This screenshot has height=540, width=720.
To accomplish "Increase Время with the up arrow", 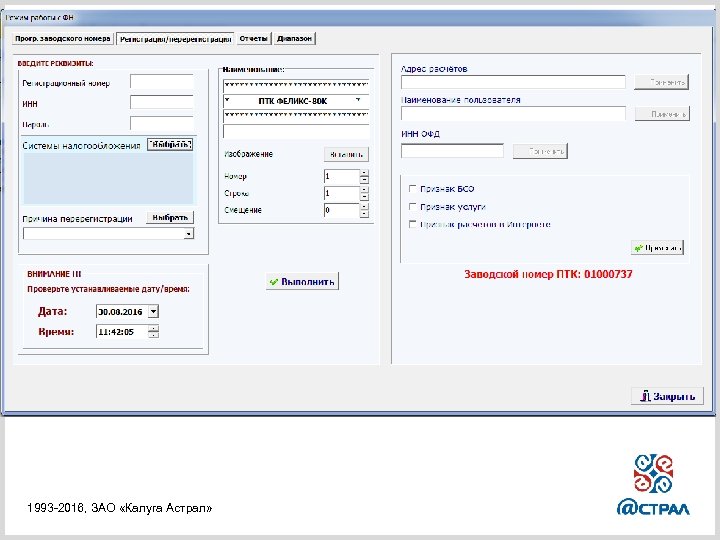I will [153, 328].
